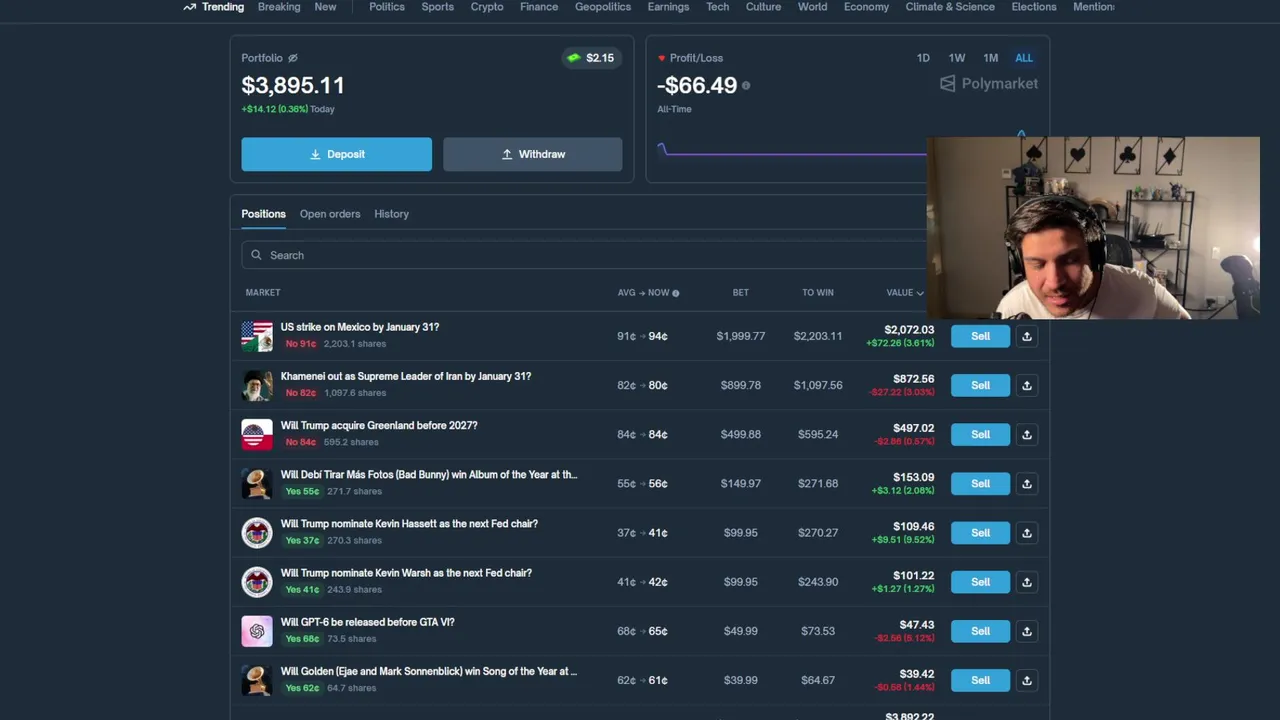Open GPT-6 before GTA VI thumbnail
1280x720 pixels.
pos(257,631)
